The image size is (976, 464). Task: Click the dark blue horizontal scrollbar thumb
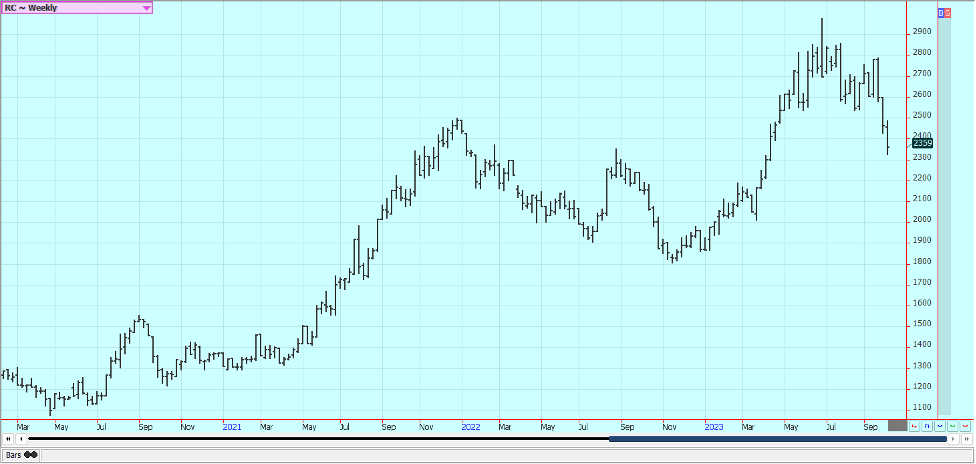coord(777,439)
